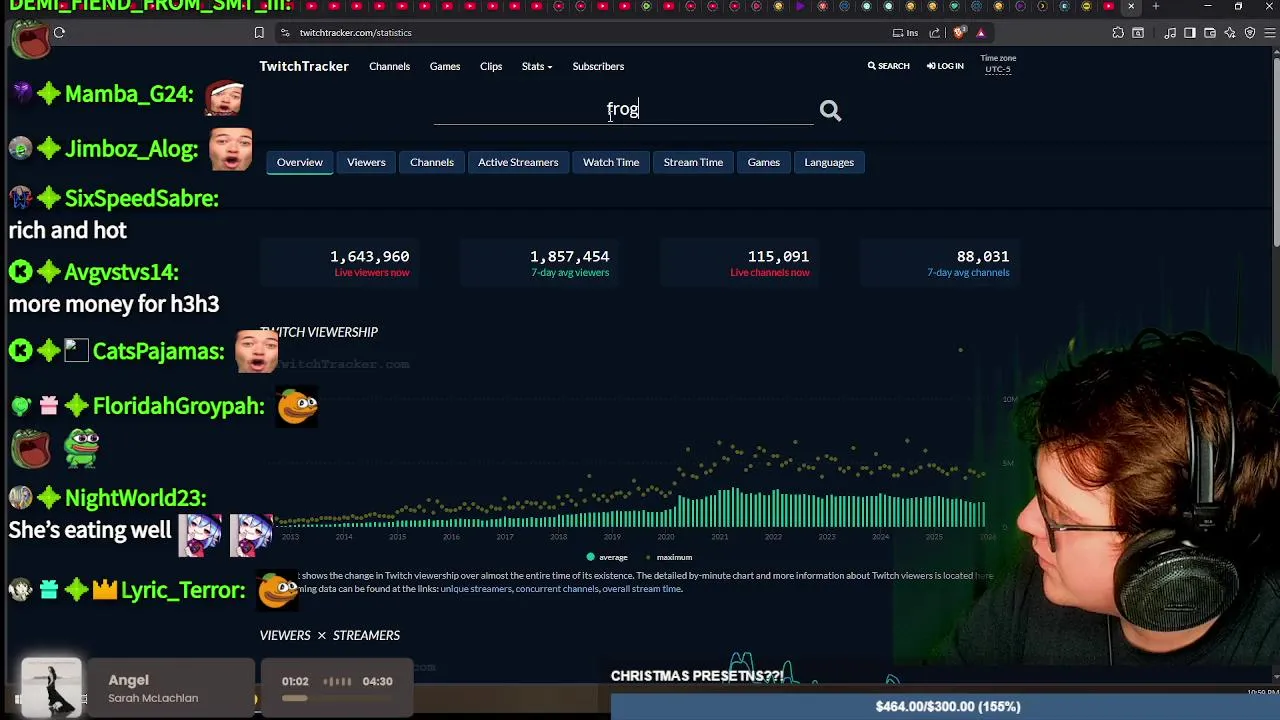
Task: Open a new browser tab with plus
Action: coord(1155,6)
